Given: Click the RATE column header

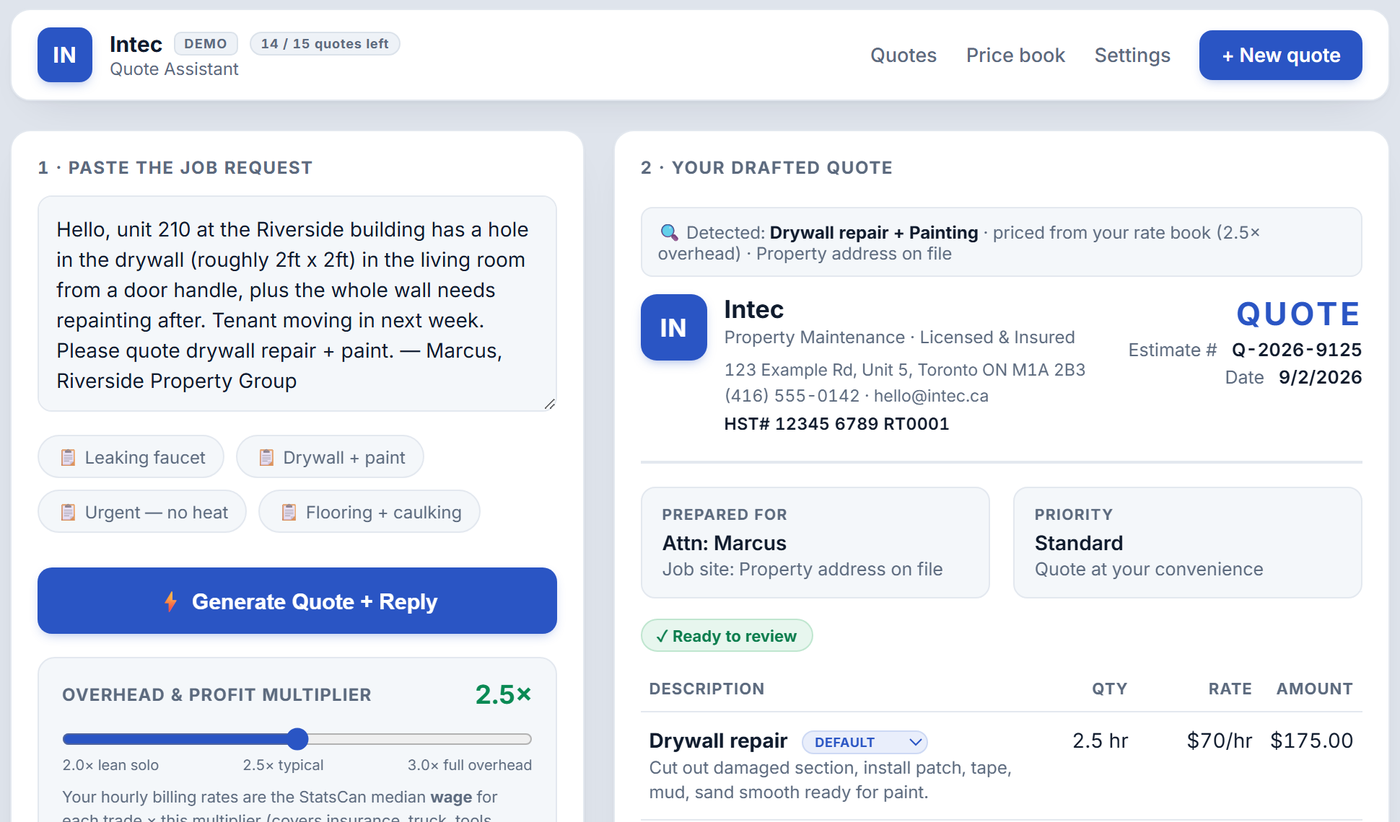Looking at the screenshot, I should (1229, 689).
